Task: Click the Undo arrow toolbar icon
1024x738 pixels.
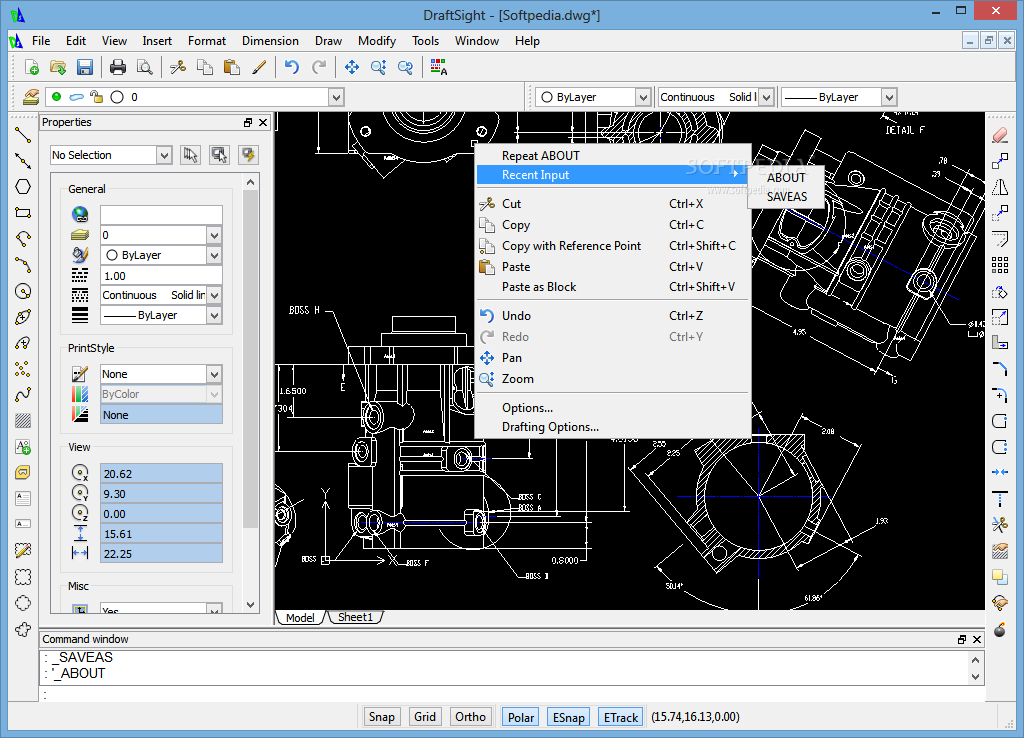Action: tap(291, 67)
